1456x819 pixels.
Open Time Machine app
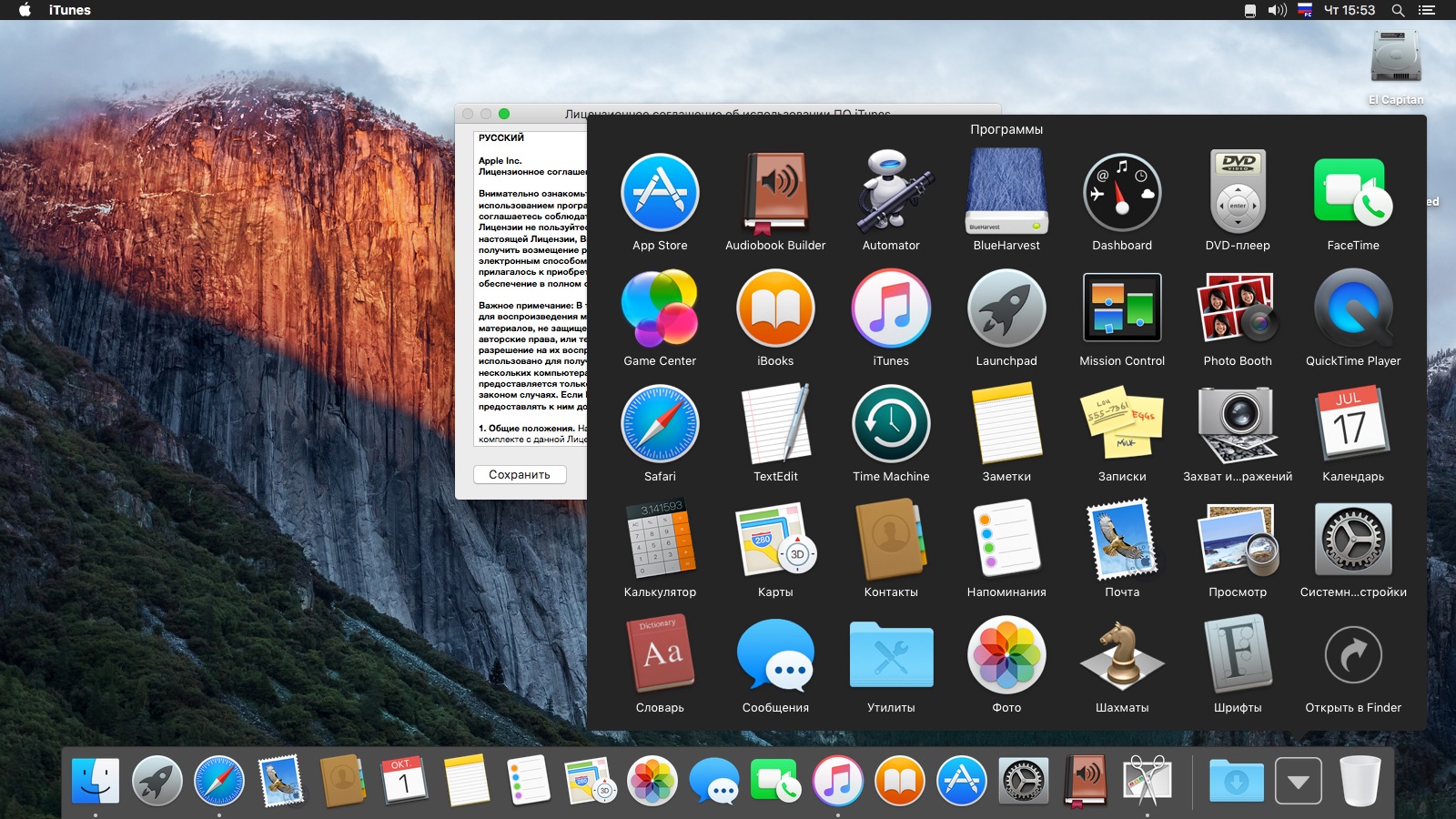[891, 424]
